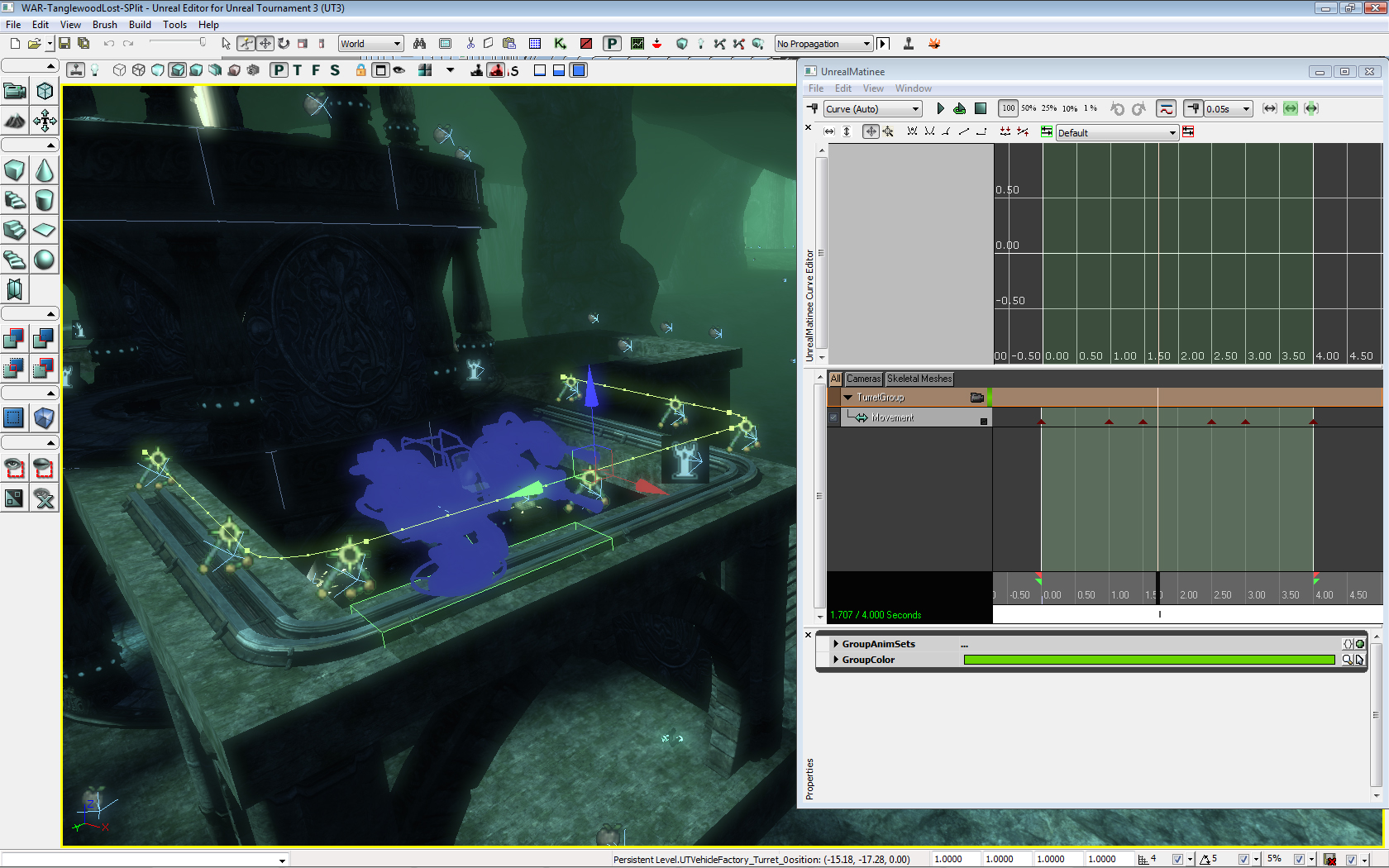Fit curve editor view horizontally
The height and width of the screenshot is (868, 1389).
click(x=829, y=131)
